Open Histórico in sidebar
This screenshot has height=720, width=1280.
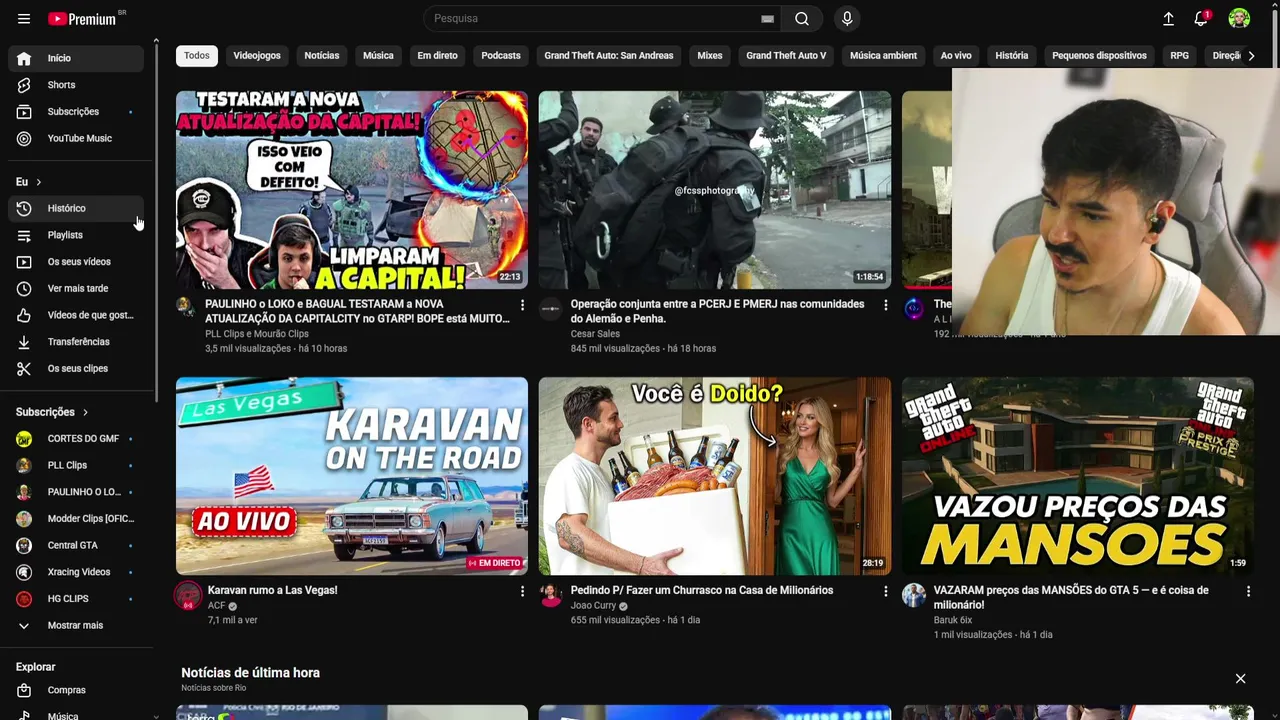76,208
